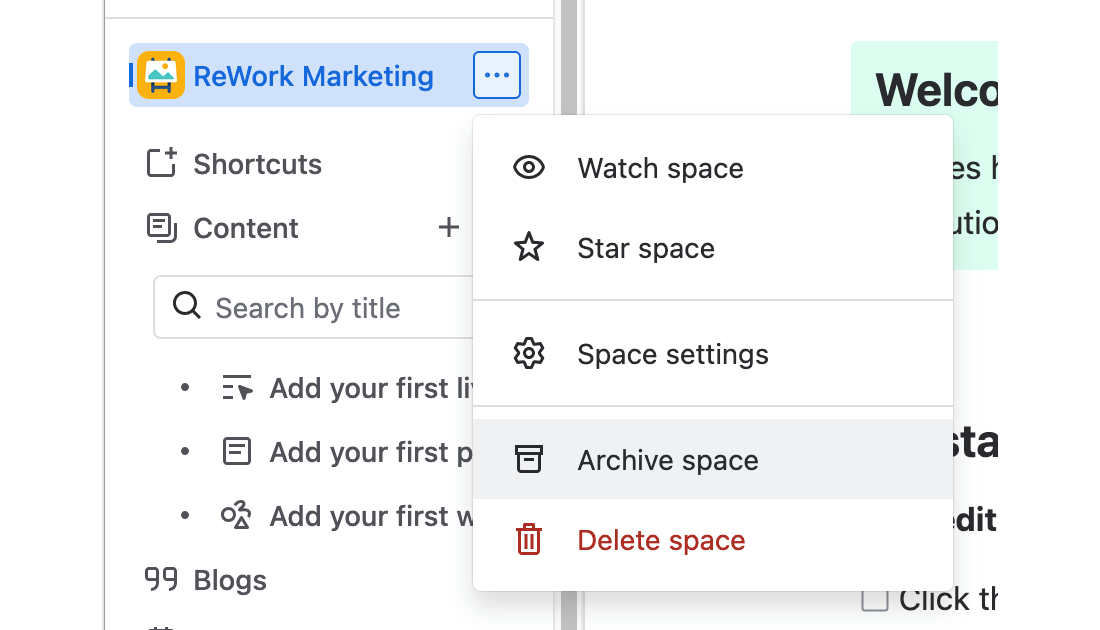
Task: Open the space actions ellipsis menu
Action: 496,74
